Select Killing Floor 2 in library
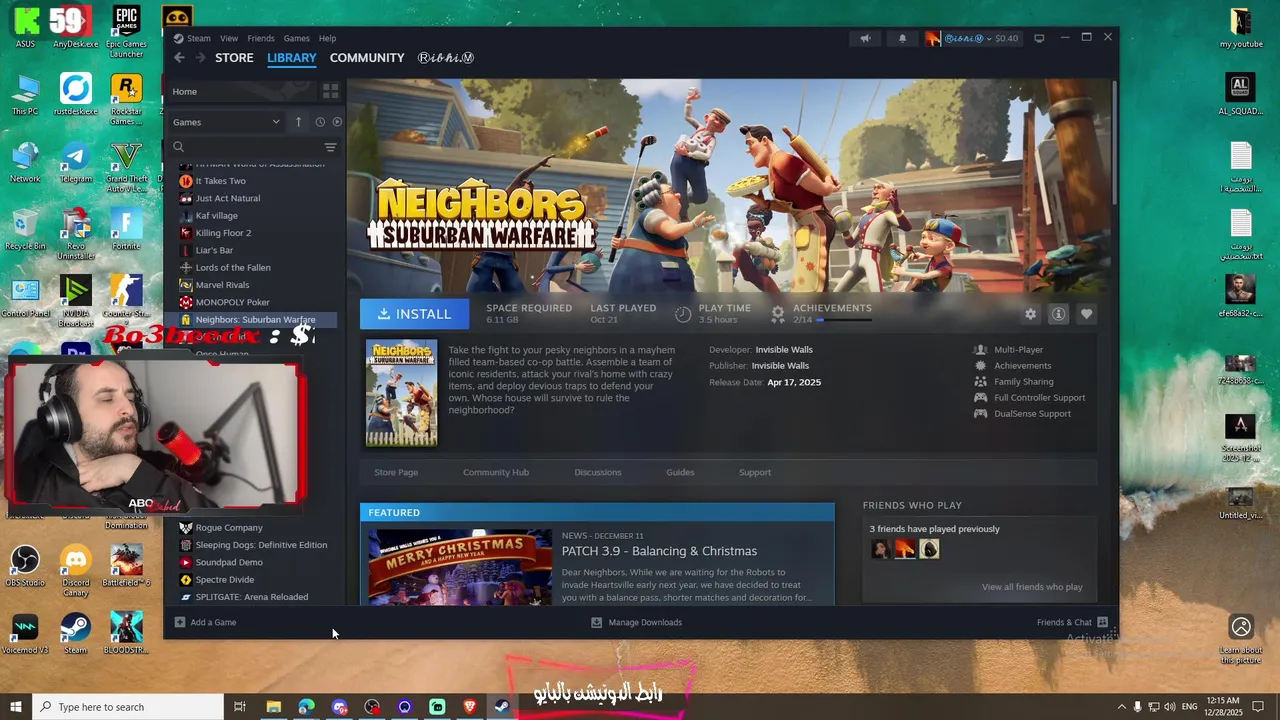Viewport: 1280px width, 720px height. point(223,233)
